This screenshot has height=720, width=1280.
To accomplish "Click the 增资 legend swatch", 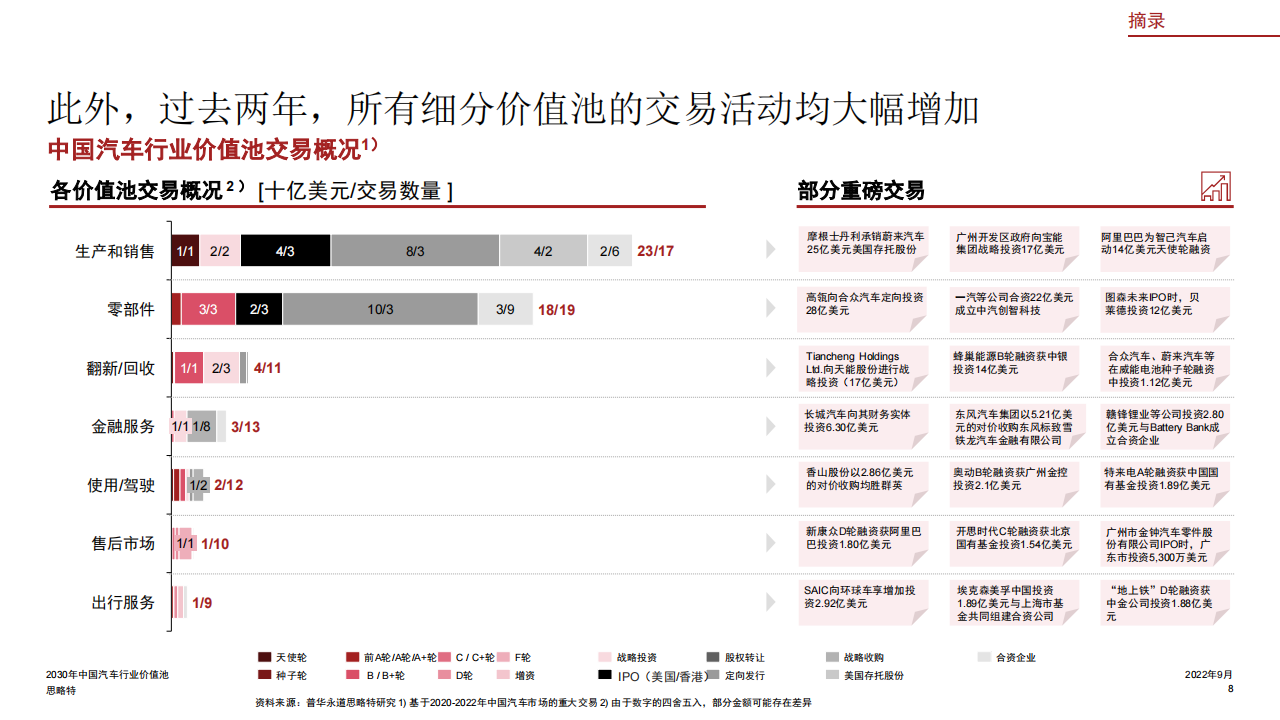I will (x=504, y=675).
